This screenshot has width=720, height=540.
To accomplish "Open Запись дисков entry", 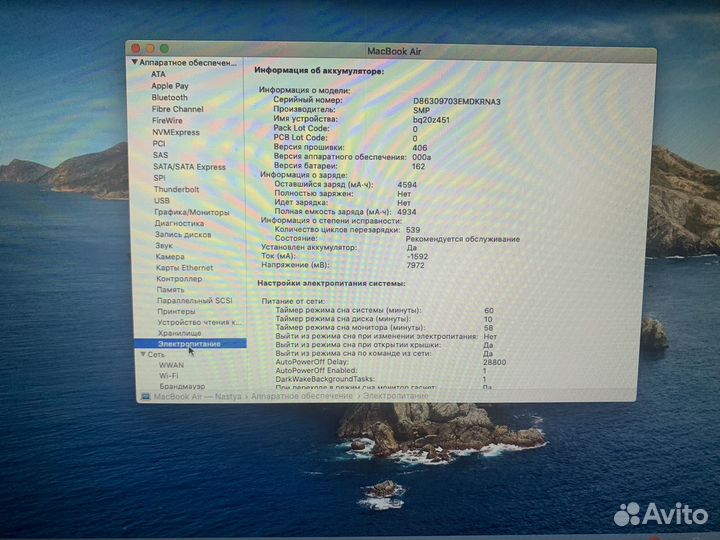I will coord(183,234).
